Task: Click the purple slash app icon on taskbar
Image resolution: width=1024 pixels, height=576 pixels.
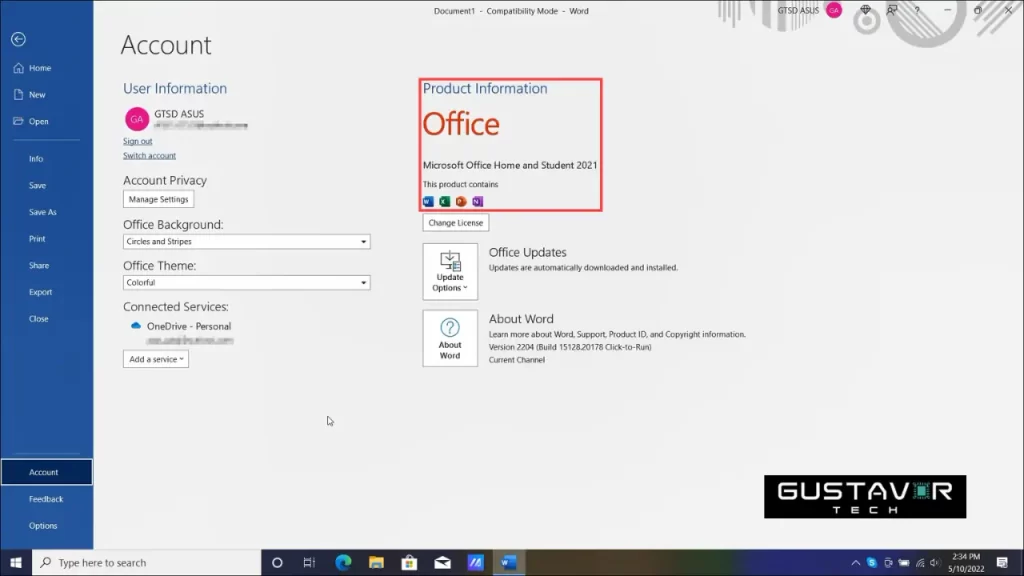Action: coord(475,563)
